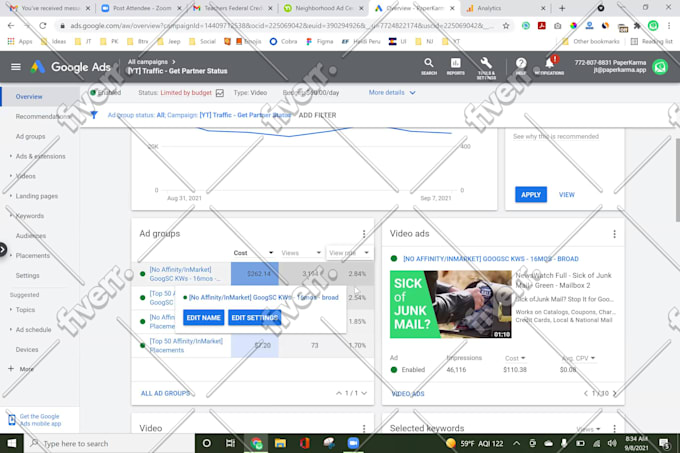
Task: Expand the collapsed side panel arrow
Action: [3, 250]
